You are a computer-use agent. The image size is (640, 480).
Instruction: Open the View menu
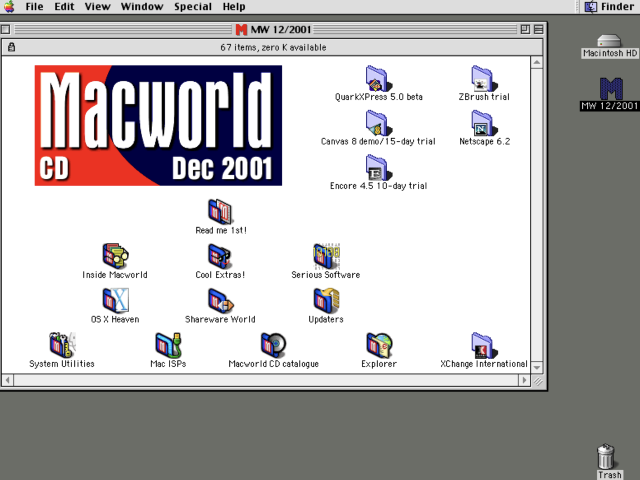(x=98, y=7)
